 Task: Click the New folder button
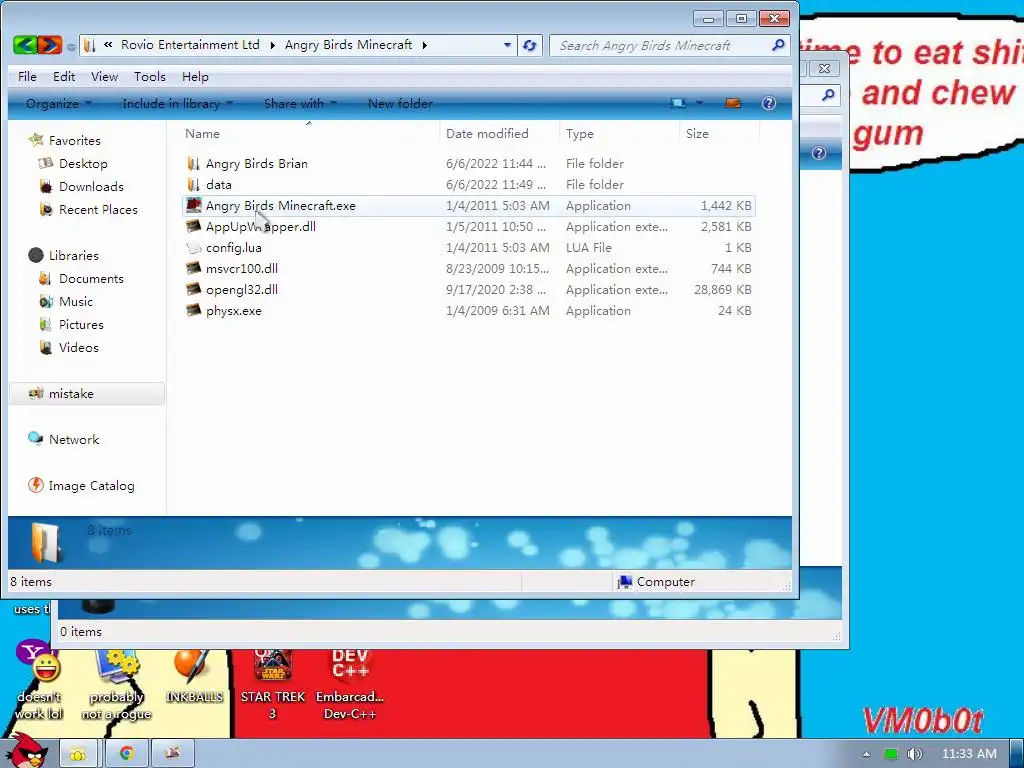(400, 103)
